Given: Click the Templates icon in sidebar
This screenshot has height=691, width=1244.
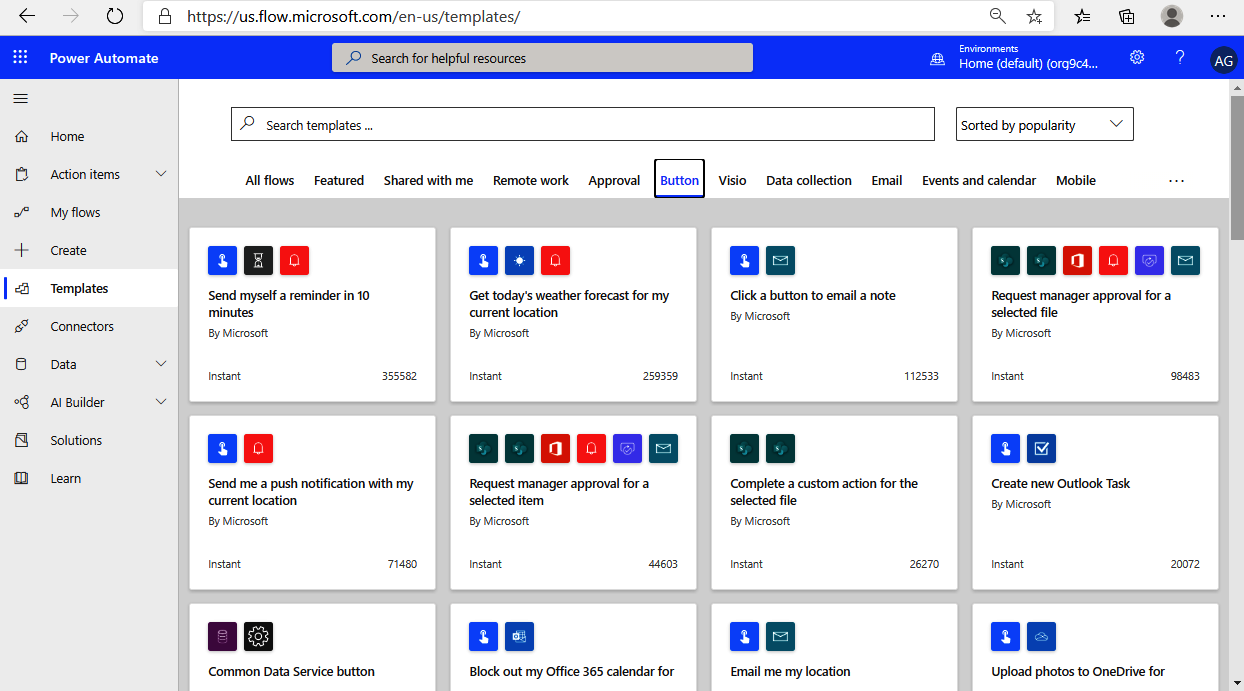Looking at the screenshot, I should pos(22,288).
